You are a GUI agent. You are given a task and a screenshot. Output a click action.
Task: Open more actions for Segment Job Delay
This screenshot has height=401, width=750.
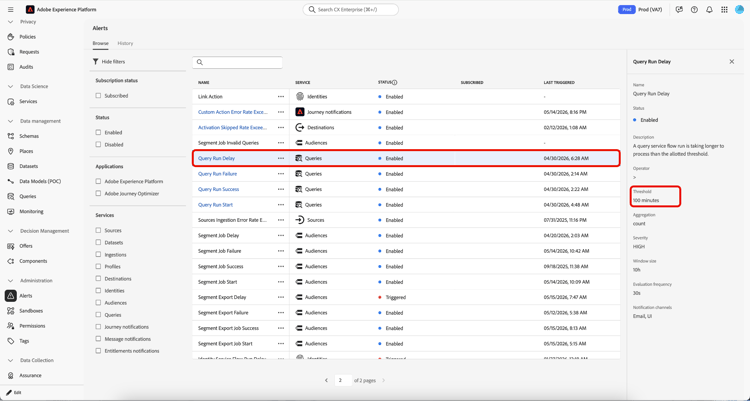point(281,235)
